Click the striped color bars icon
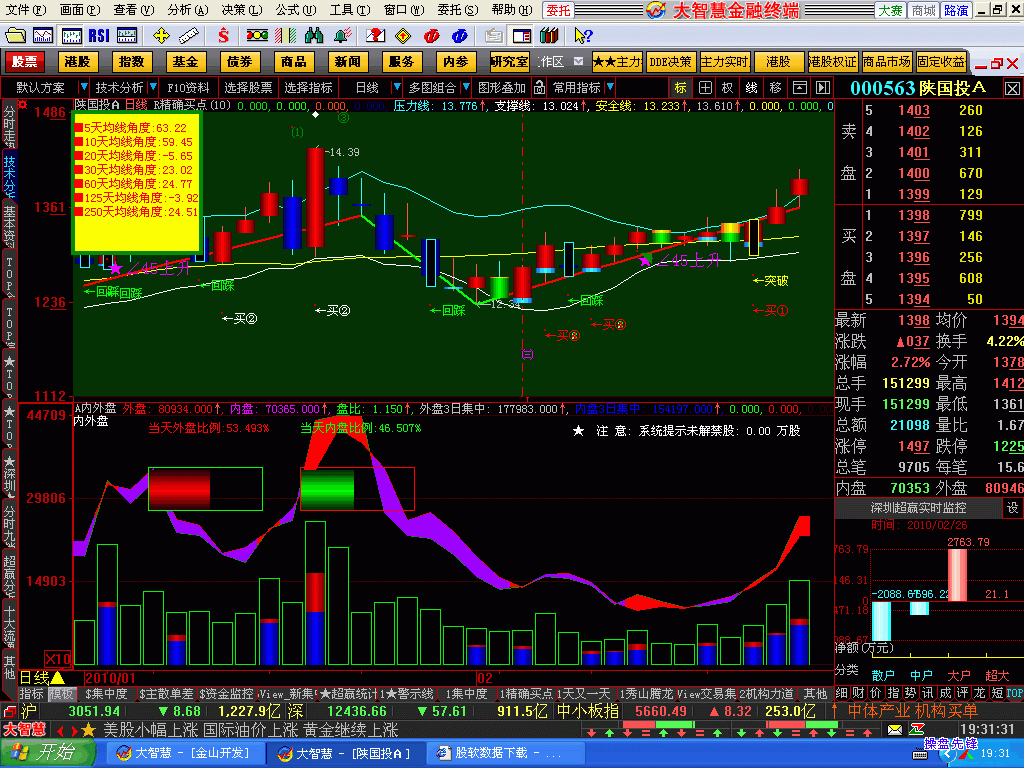The height and width of the screenshot is (768, 1024). click(x=285, y=35)
